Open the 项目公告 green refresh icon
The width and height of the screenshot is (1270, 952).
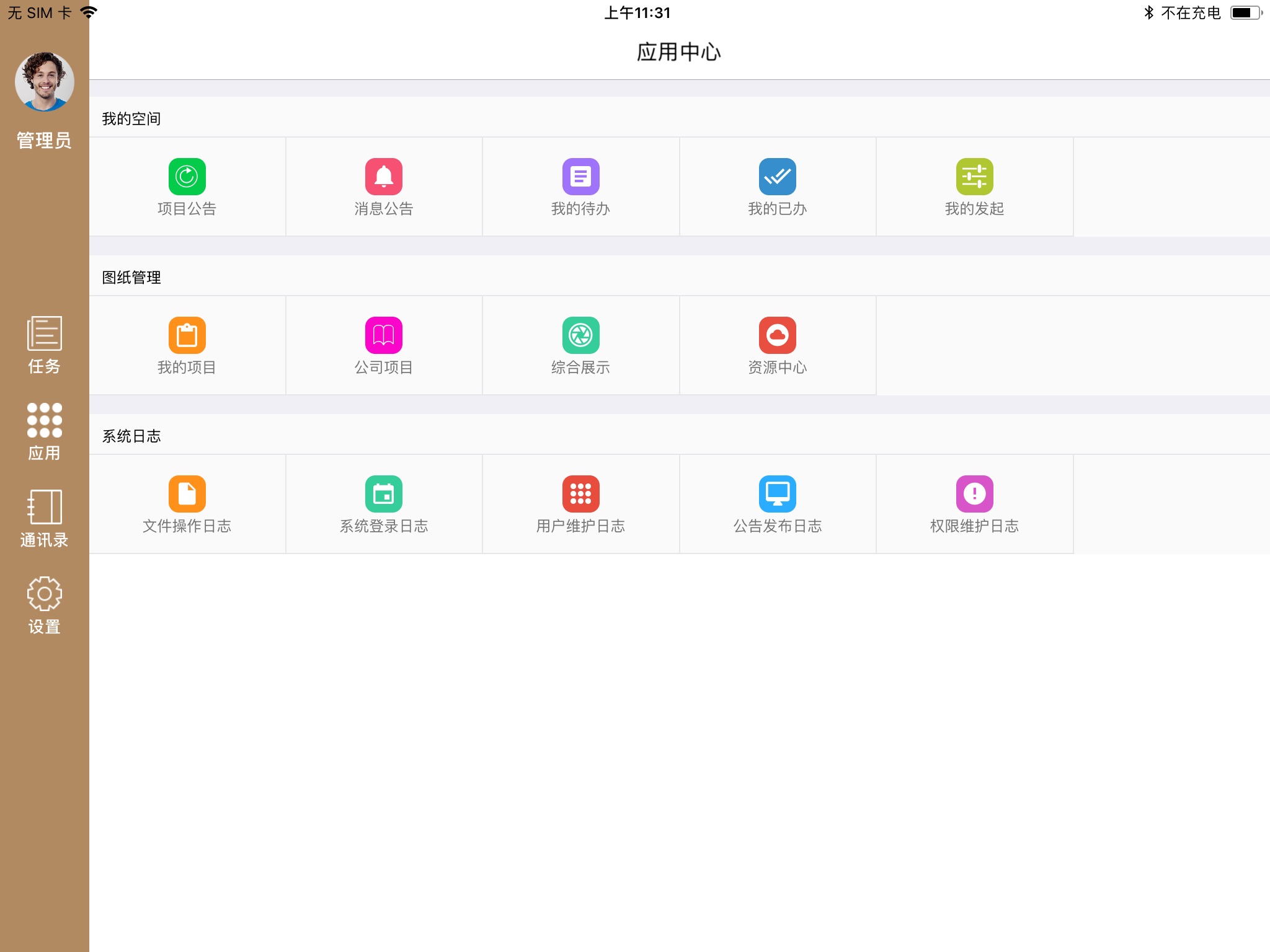pyautogui.click(x=187, y=177)
